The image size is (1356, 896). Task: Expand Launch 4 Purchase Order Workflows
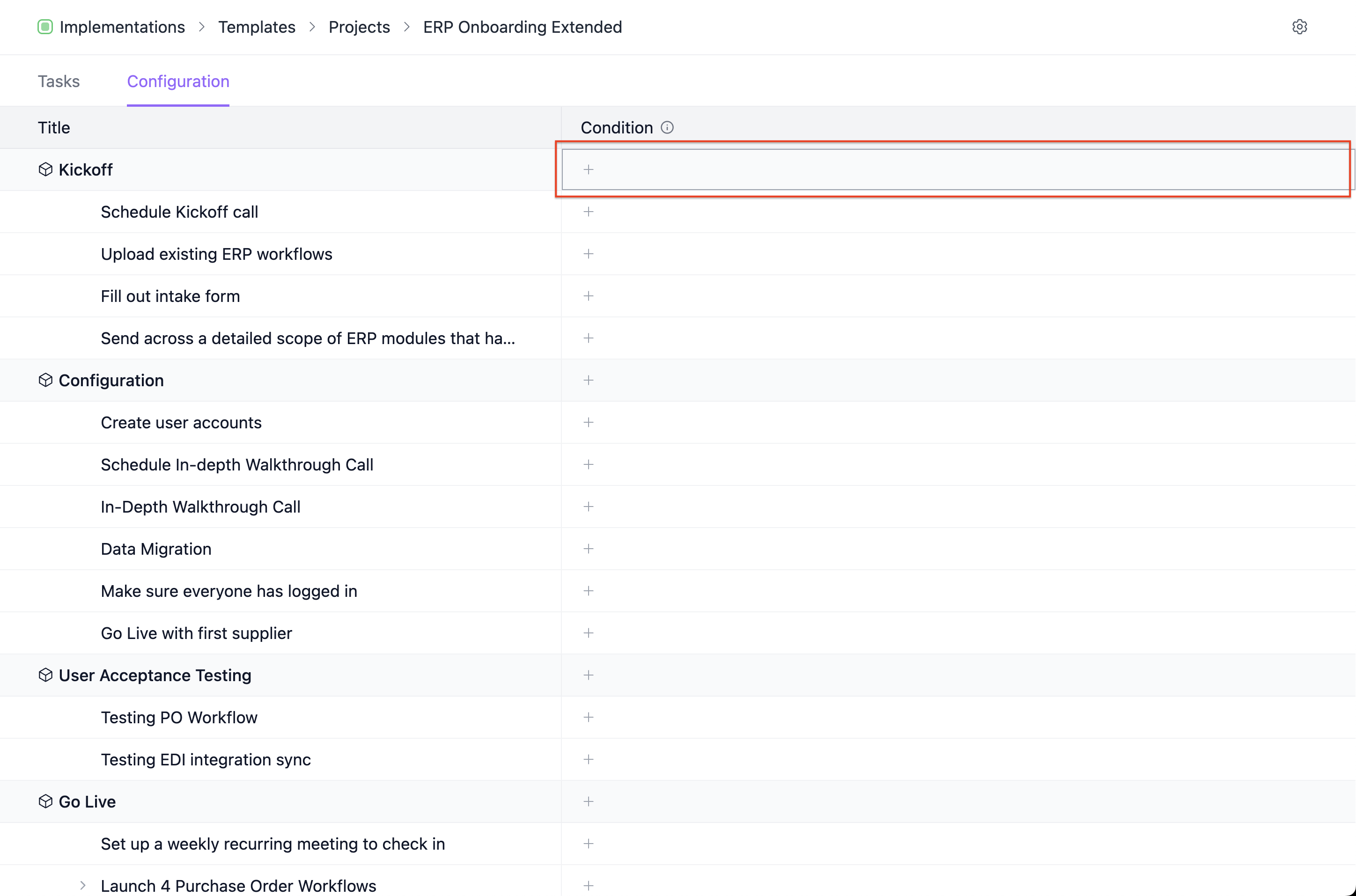click(x=83, y=885)
